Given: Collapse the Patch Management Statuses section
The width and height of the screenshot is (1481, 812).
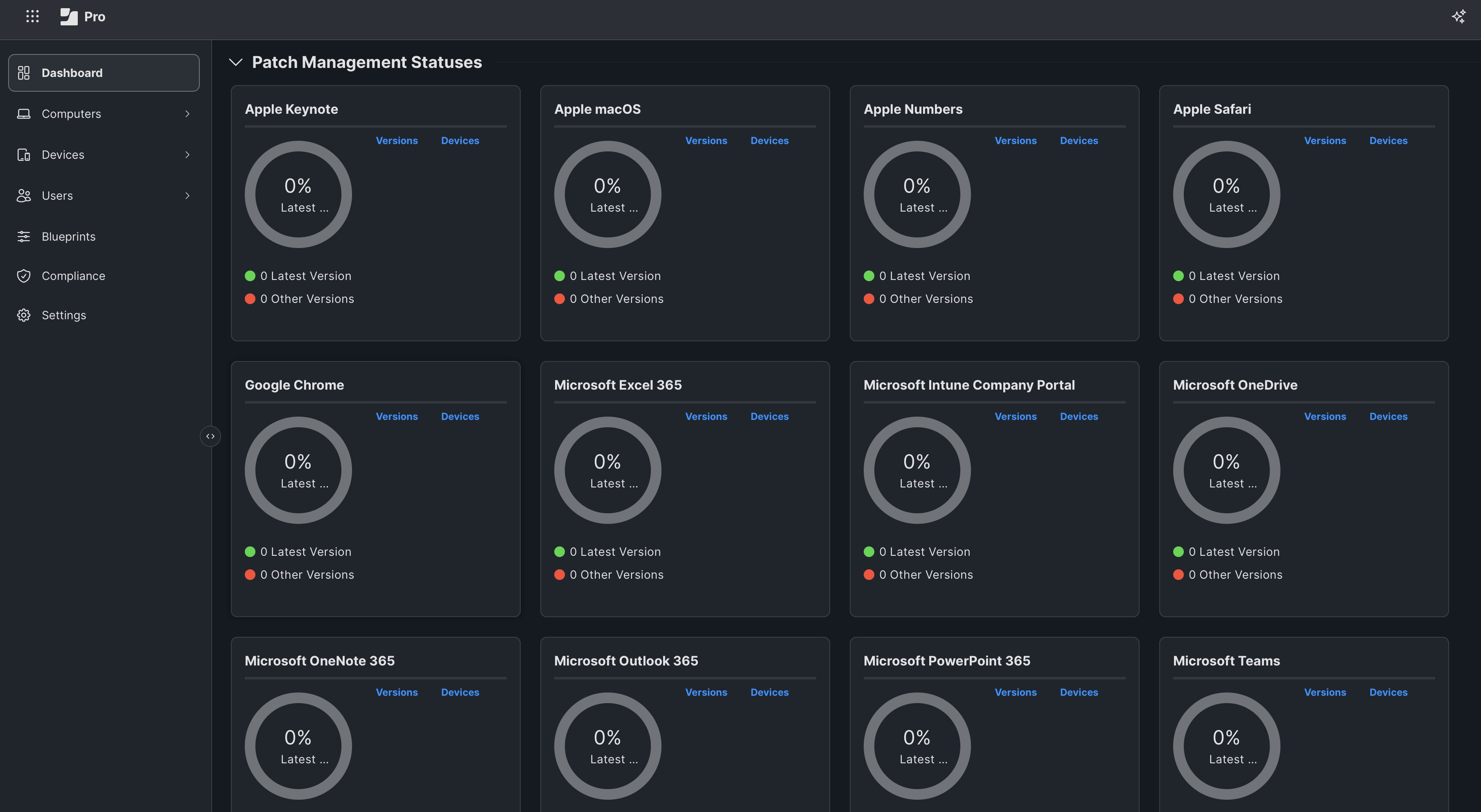Looking at the screenshot, I should pos(236,62).
